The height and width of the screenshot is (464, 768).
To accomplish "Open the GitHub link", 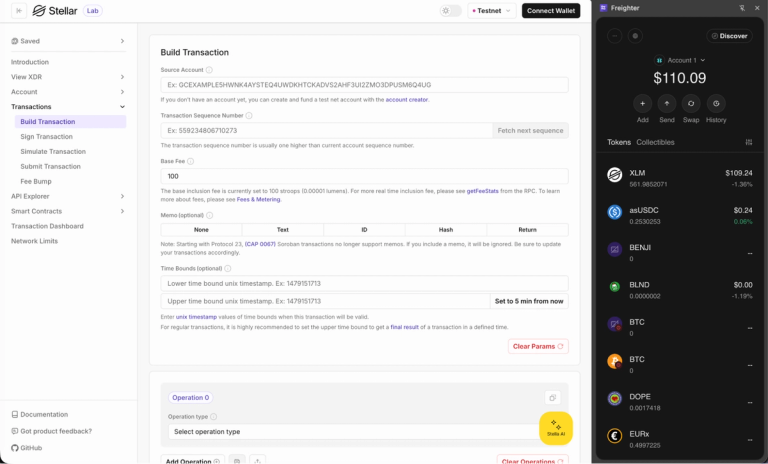I will (26, 448).
